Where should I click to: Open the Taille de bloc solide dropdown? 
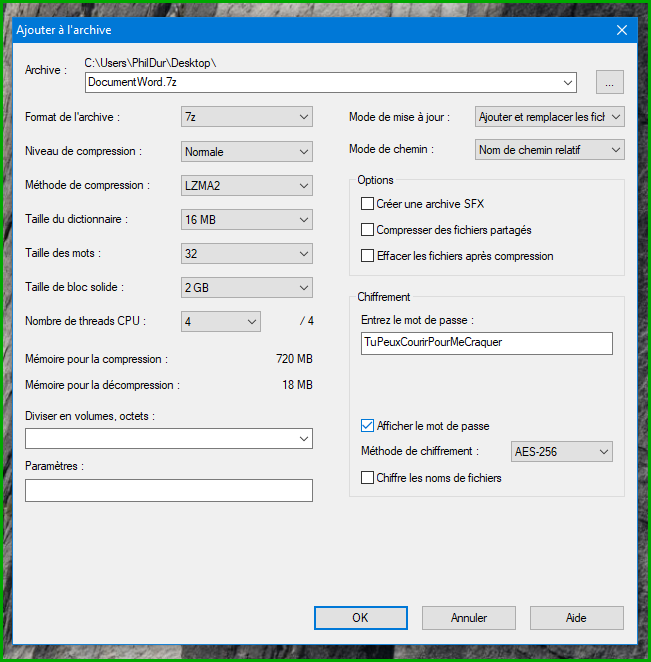pos(247,288)
